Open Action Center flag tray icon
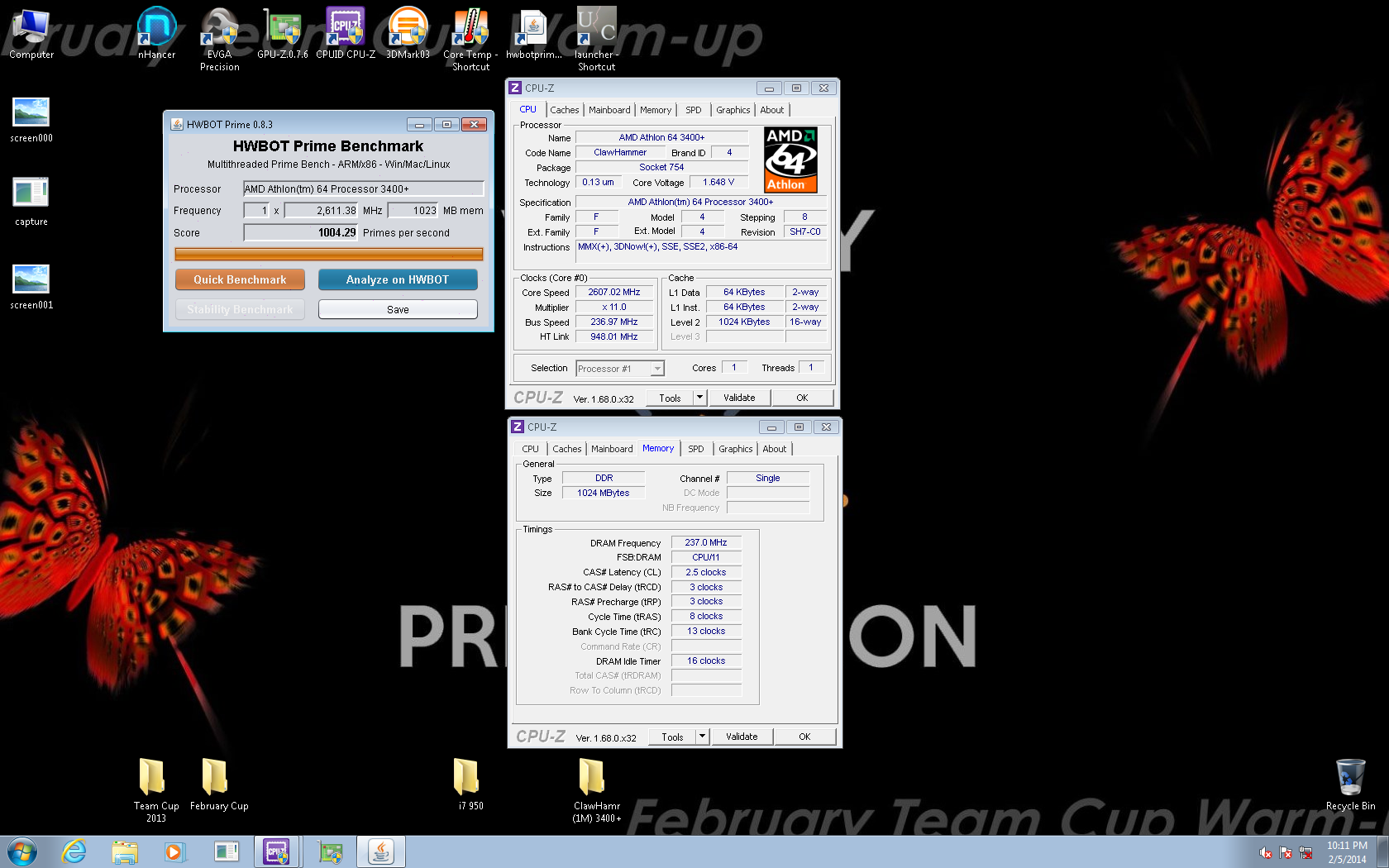 (1286, 852)
